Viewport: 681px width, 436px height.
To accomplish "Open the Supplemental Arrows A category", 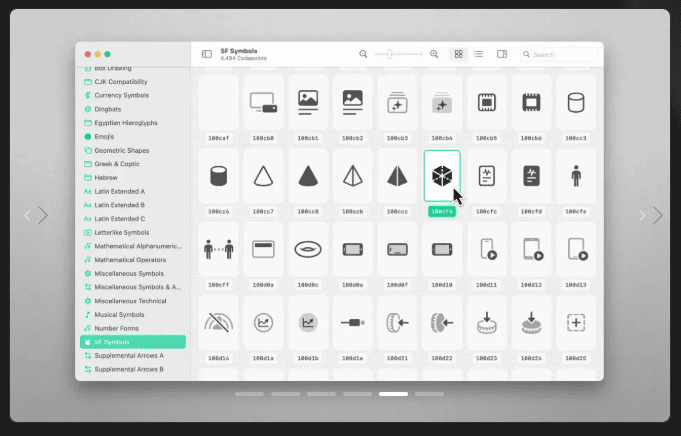I will [133, 356].
